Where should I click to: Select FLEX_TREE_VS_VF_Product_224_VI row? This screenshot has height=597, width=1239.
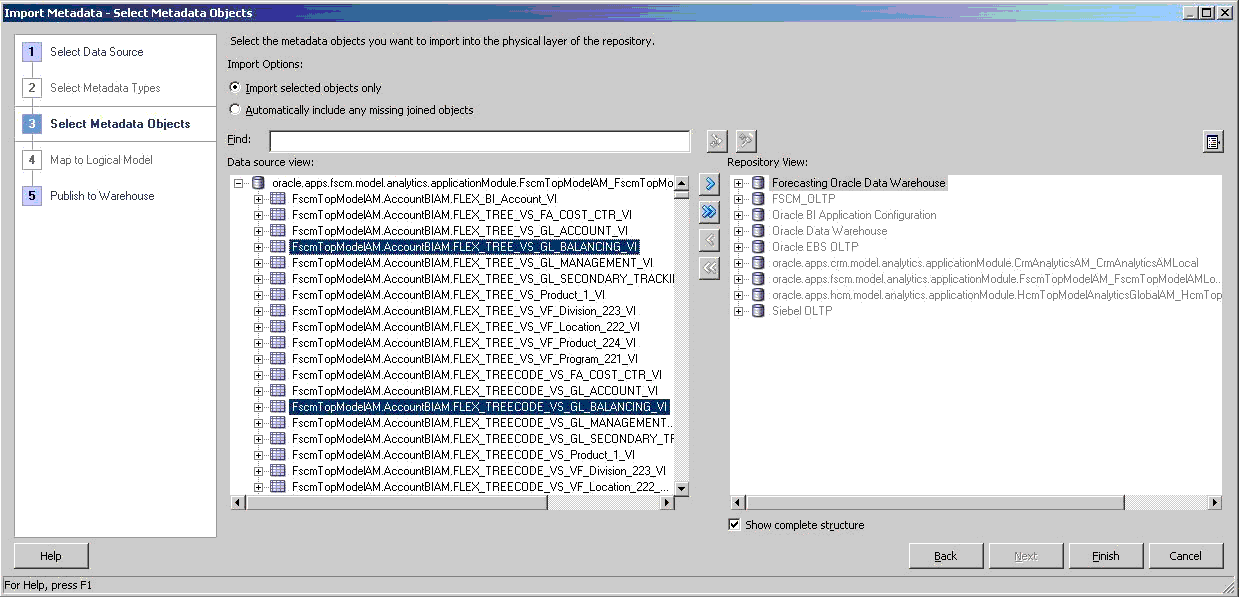click(464, 343)
